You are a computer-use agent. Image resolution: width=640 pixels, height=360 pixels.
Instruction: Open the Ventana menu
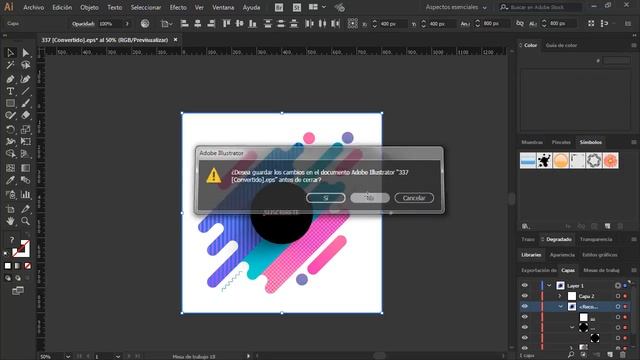[223, 7]
